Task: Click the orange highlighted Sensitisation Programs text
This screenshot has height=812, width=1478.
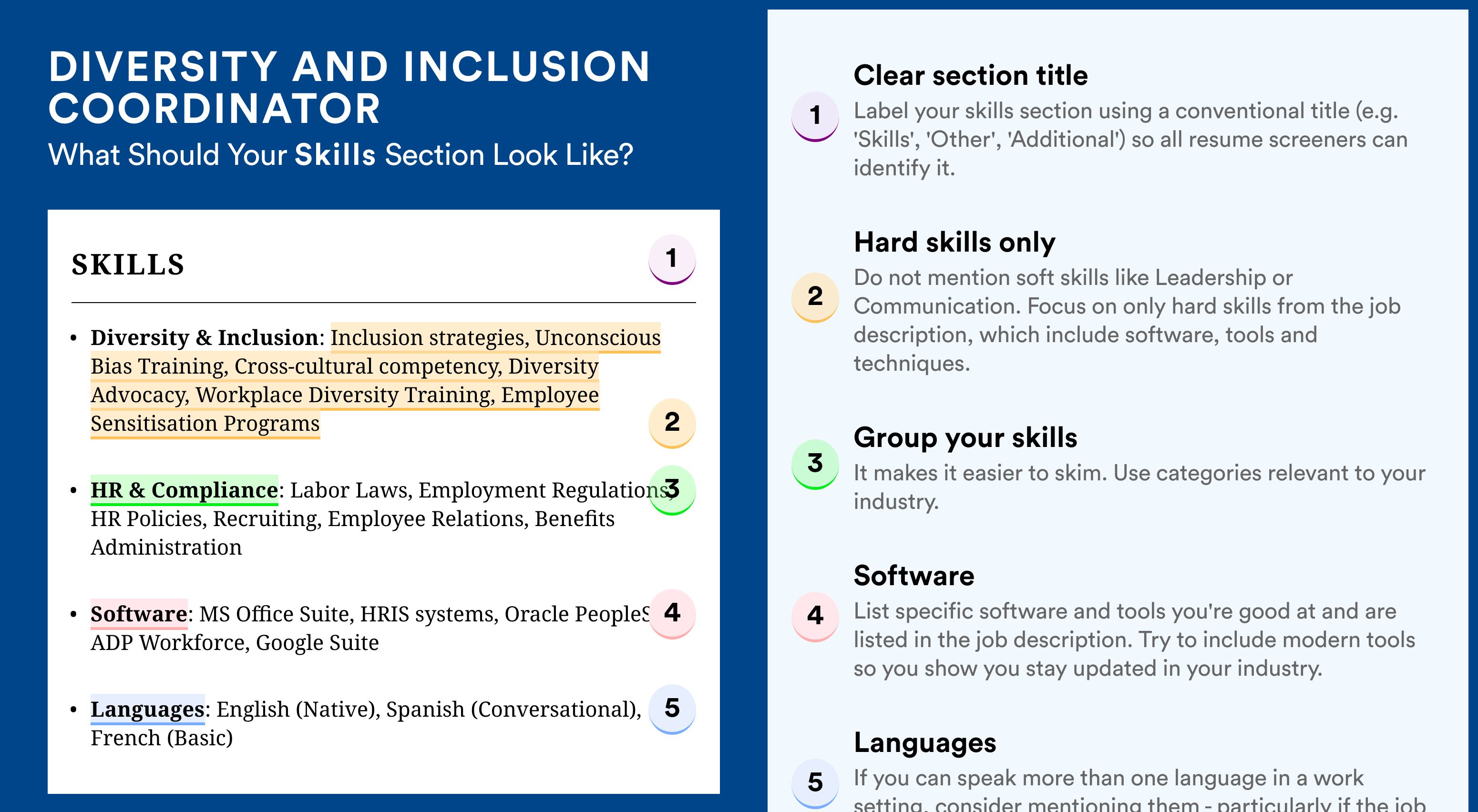Action: (x=205, y=424)
